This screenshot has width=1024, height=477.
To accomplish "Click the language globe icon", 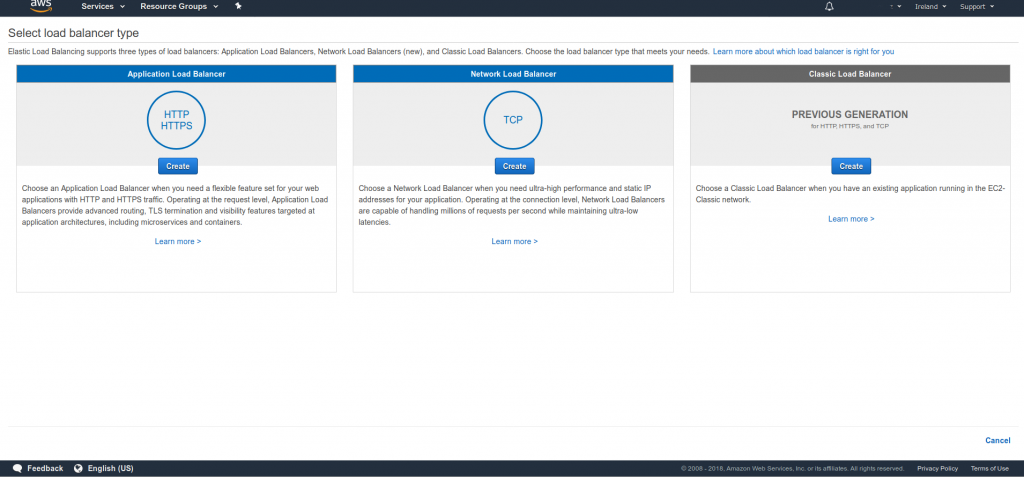I will [x=77, y=468].
